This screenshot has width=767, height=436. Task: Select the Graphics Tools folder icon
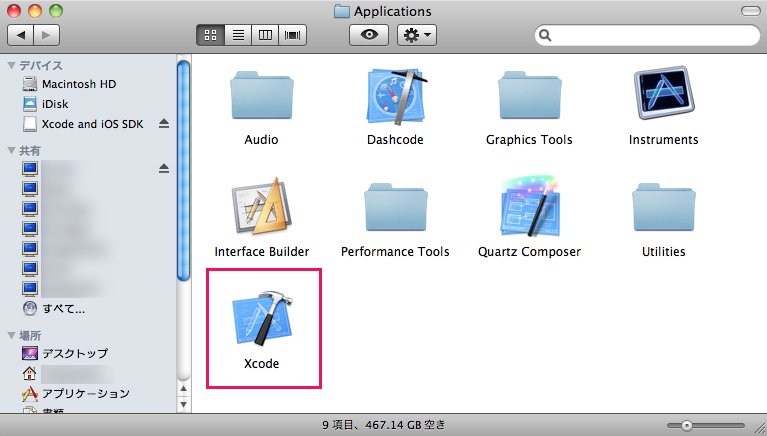tap(530, 95)
